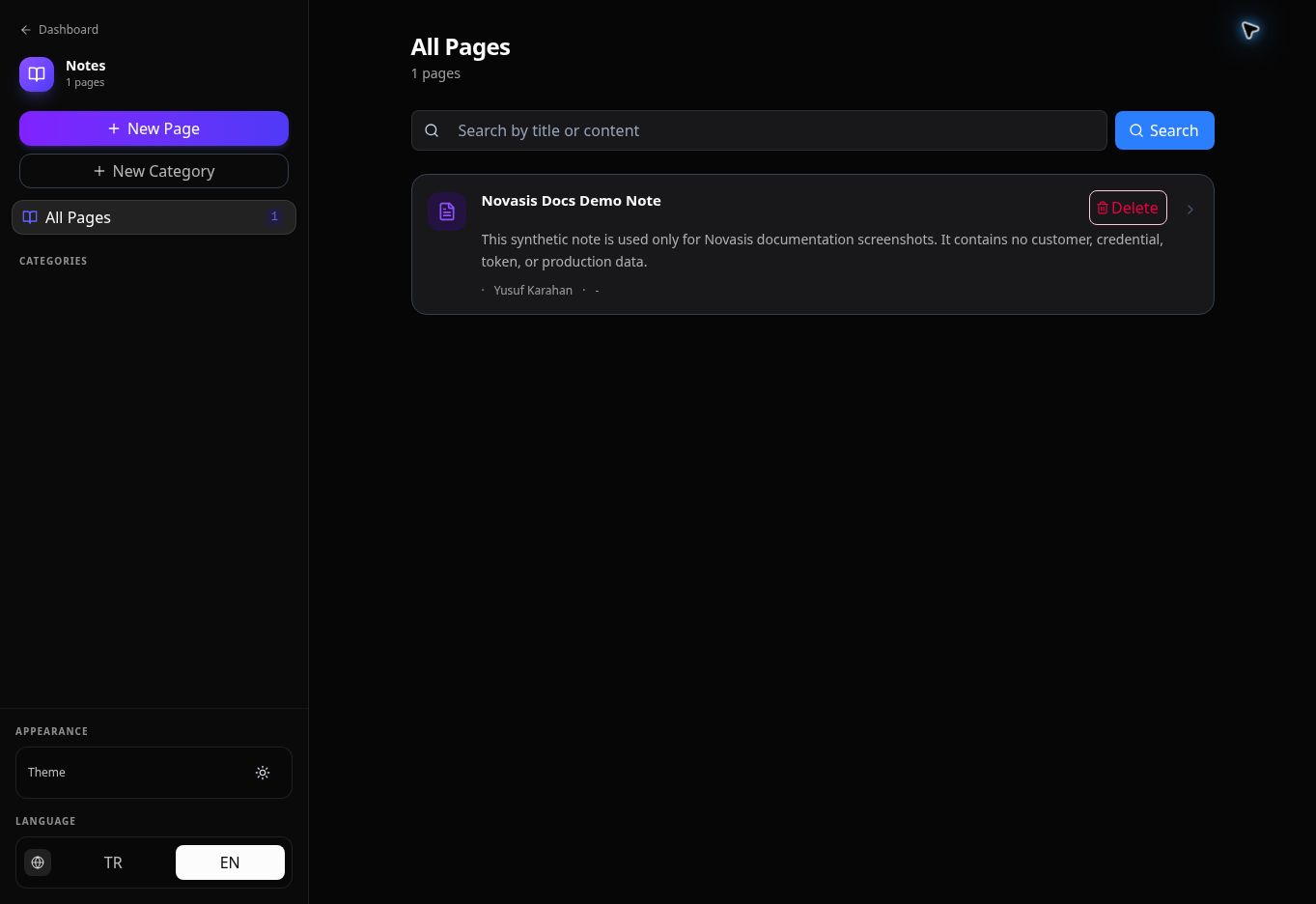Click the Notes book icon in sidebar

click(37, 73)
